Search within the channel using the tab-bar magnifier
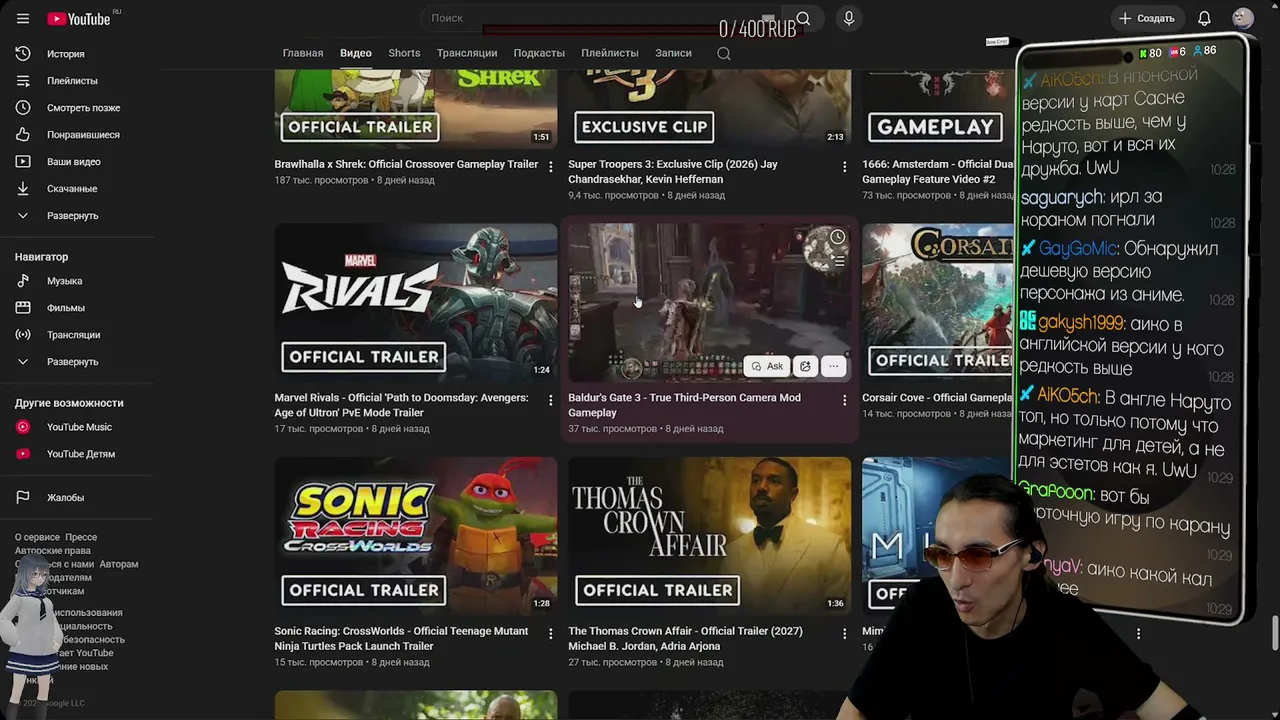The height and width of the screenshot is (720, 1280). pyautogui.click(x=724, y=53)
